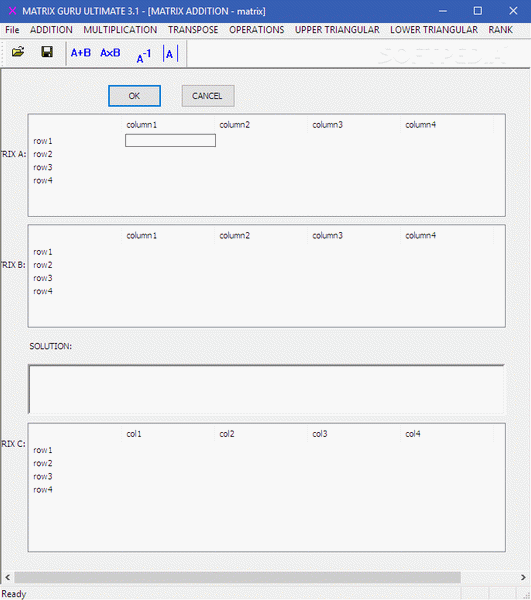Select the AxB multiplication toolbar icon
The width and height of the screenshot is (531, 600).
pos(110,53)
